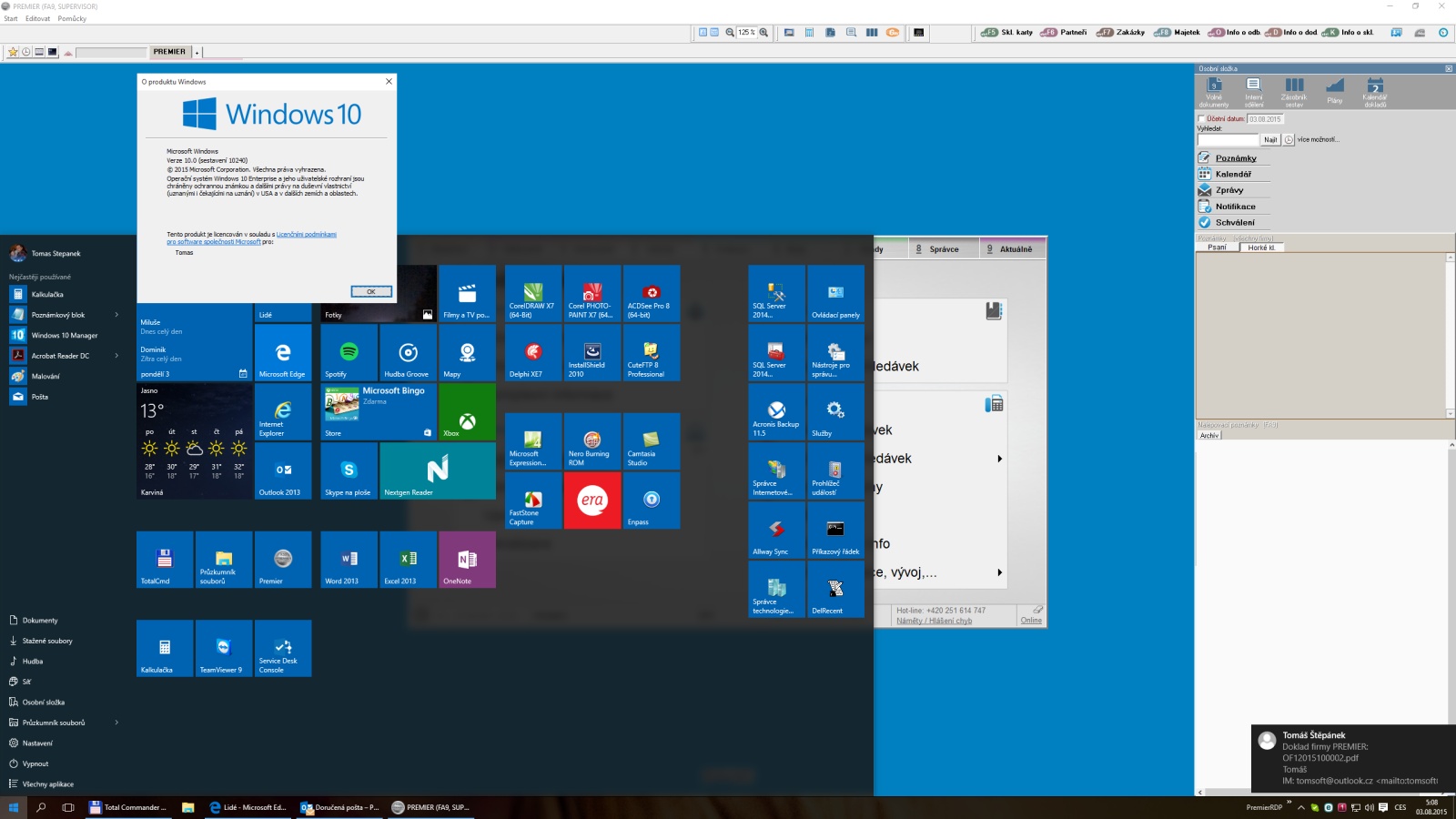Click the Info o dod. toolbar button
Screen dimensions: 1456x819
click(1291, 32)
